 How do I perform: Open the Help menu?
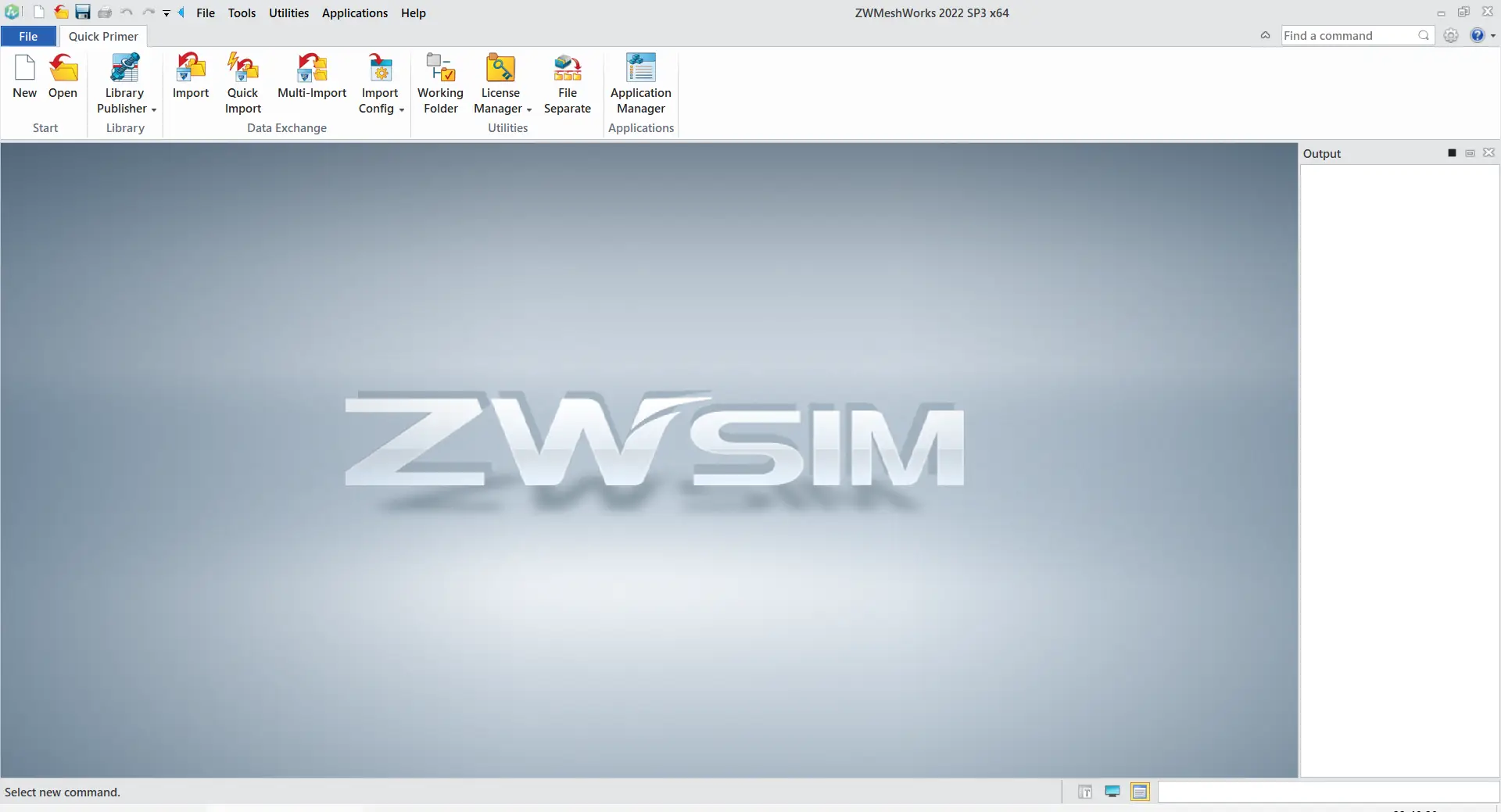point(414,13)
